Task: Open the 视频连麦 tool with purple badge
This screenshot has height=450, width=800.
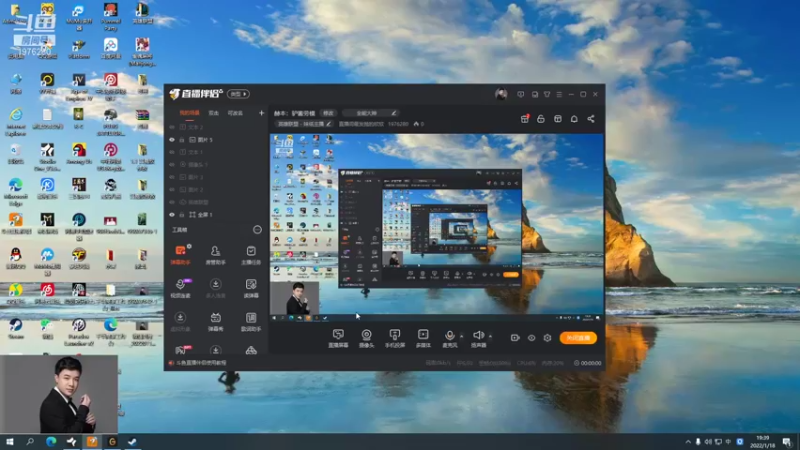Action: (x=180, y=288)
